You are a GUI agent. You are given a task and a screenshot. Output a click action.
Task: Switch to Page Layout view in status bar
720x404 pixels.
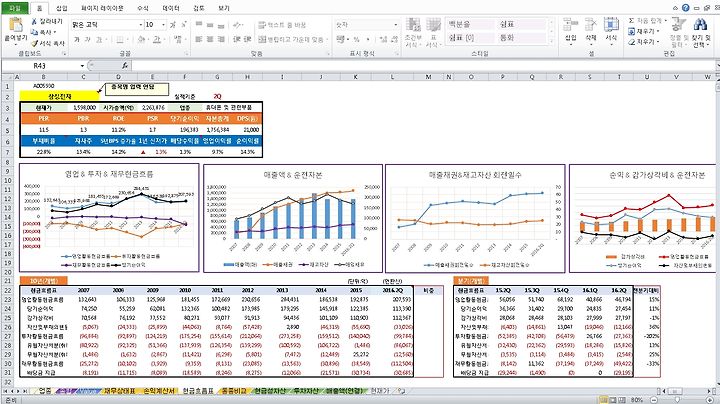pyautogui.click(x=613, y=400)
